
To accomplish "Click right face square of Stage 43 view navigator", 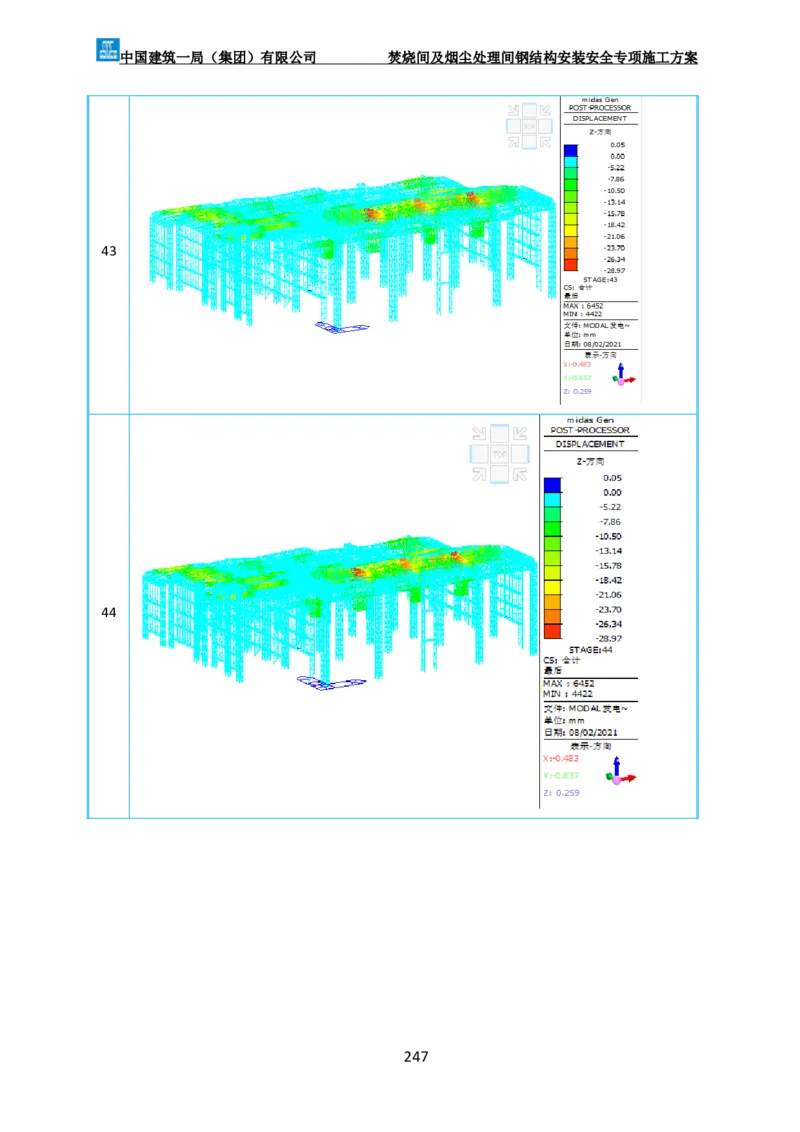I will tap(545, 127).
